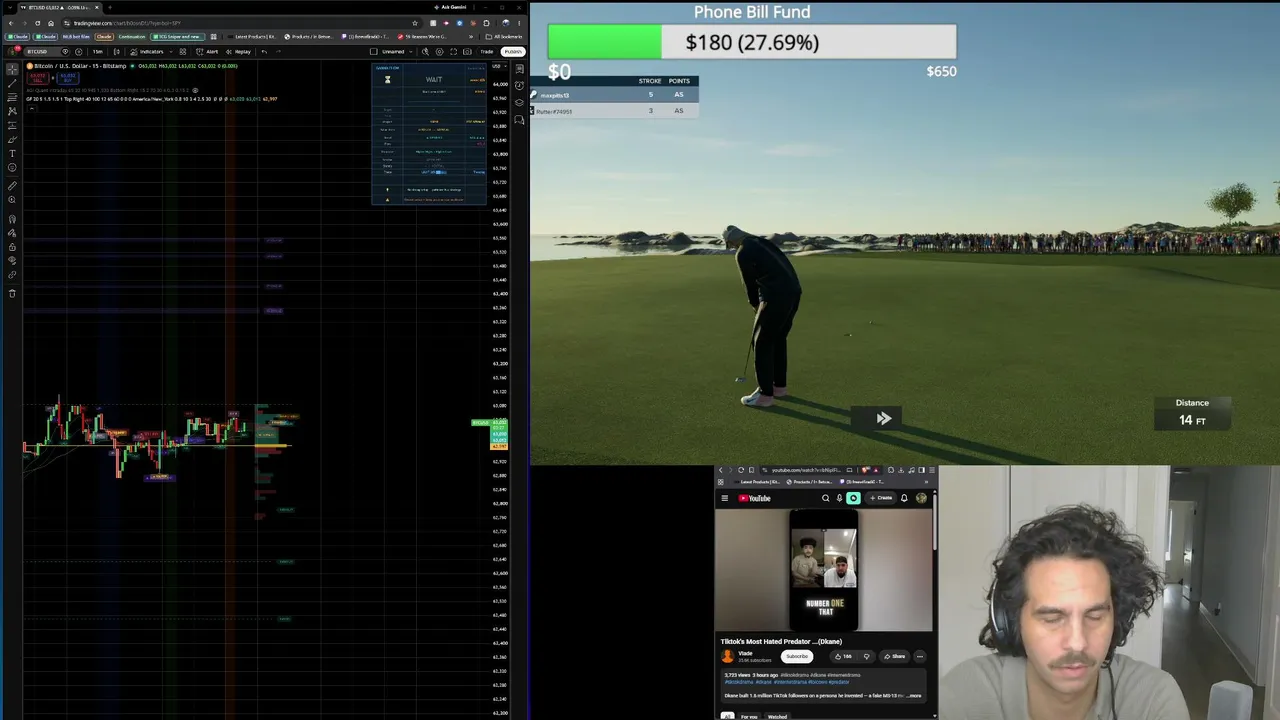The image size is (1280, 720).
Task: Open the indicator templates grid
Action: click(182, 51)
